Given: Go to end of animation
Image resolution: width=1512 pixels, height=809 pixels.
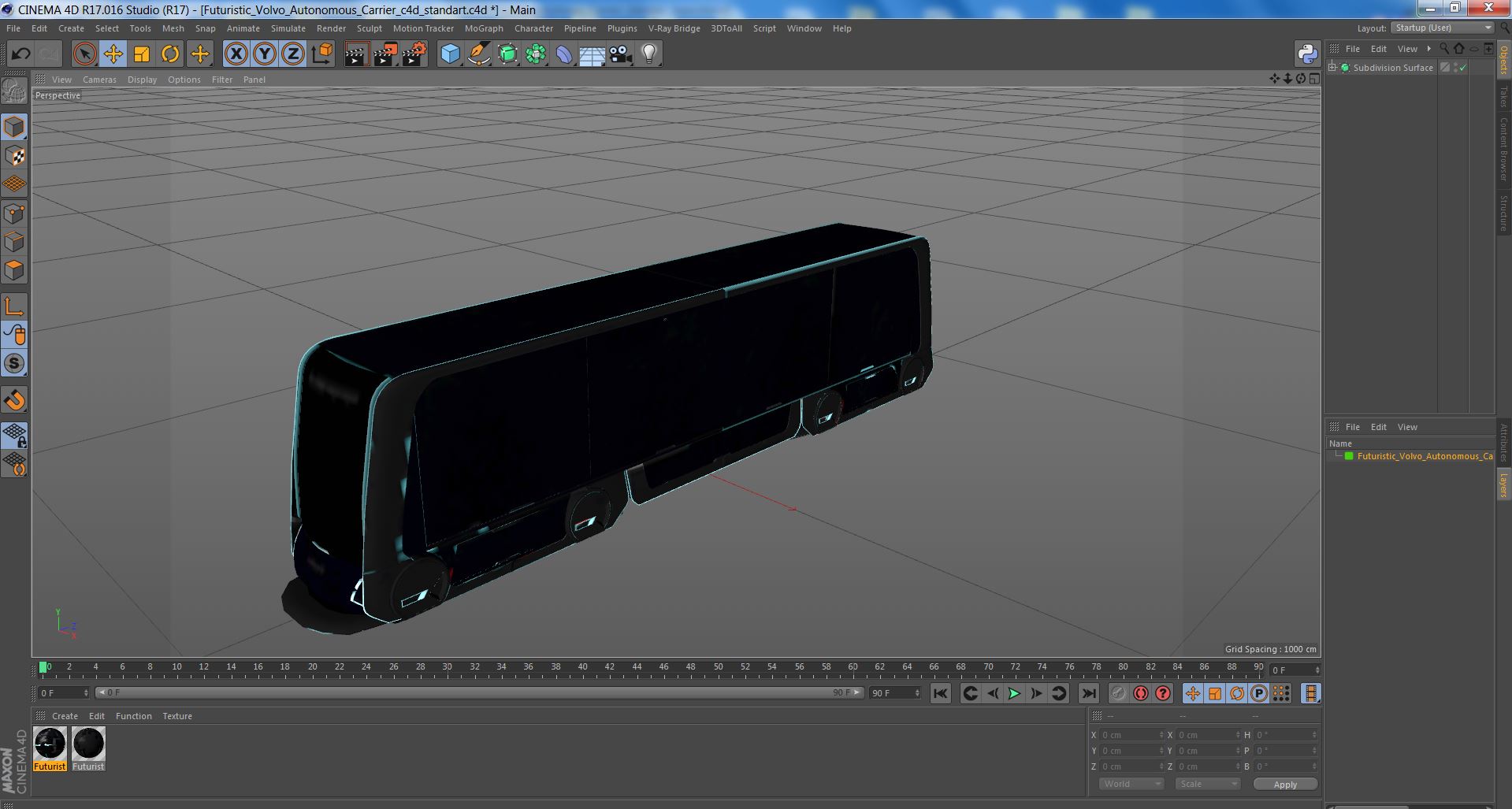Looking at the screenshot, I should pyautogui.click(x=1088, y=693).
